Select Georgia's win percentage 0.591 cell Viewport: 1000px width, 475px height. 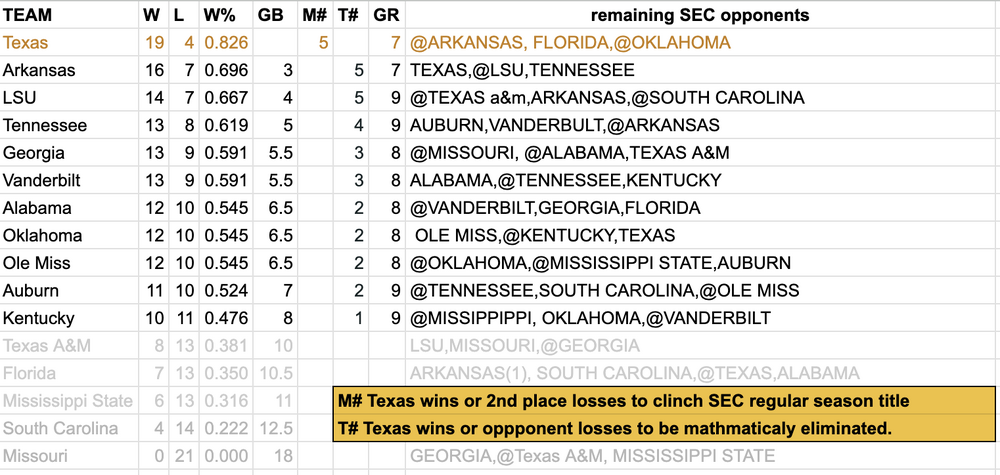pyautogui.click(x=225, y=153)
